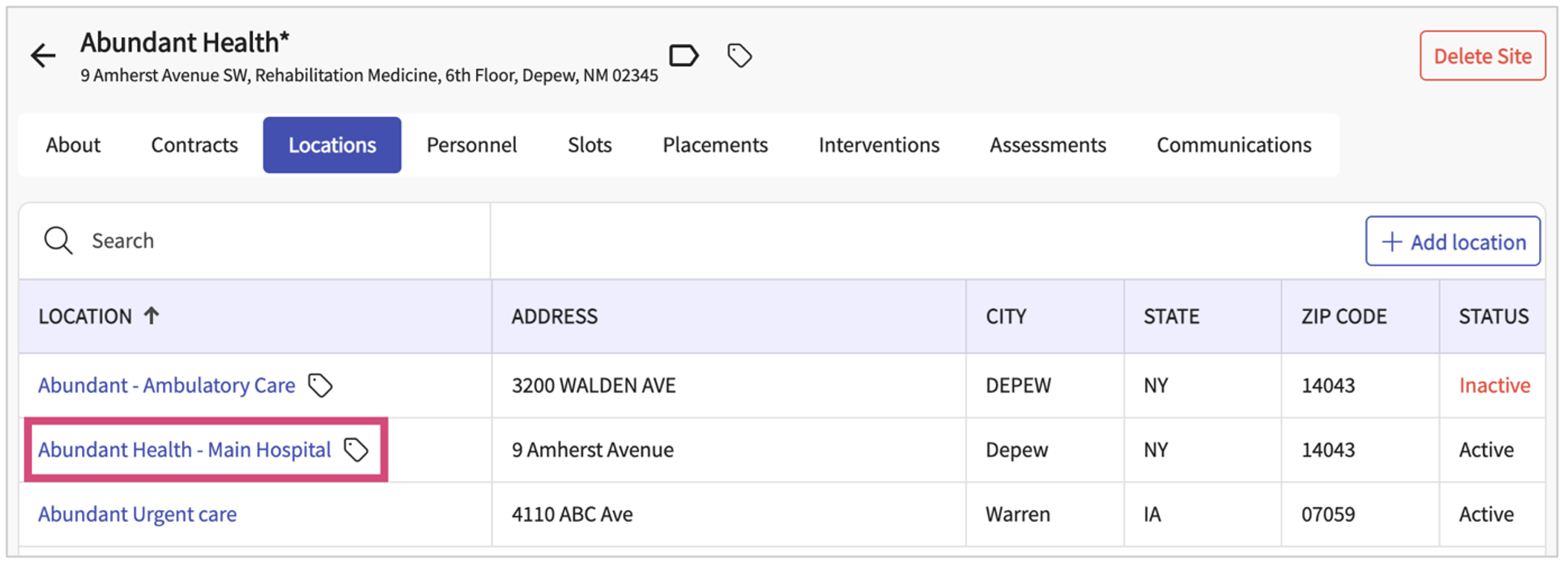
Task: Click the label icon next to site address
Action: [683, 56]
